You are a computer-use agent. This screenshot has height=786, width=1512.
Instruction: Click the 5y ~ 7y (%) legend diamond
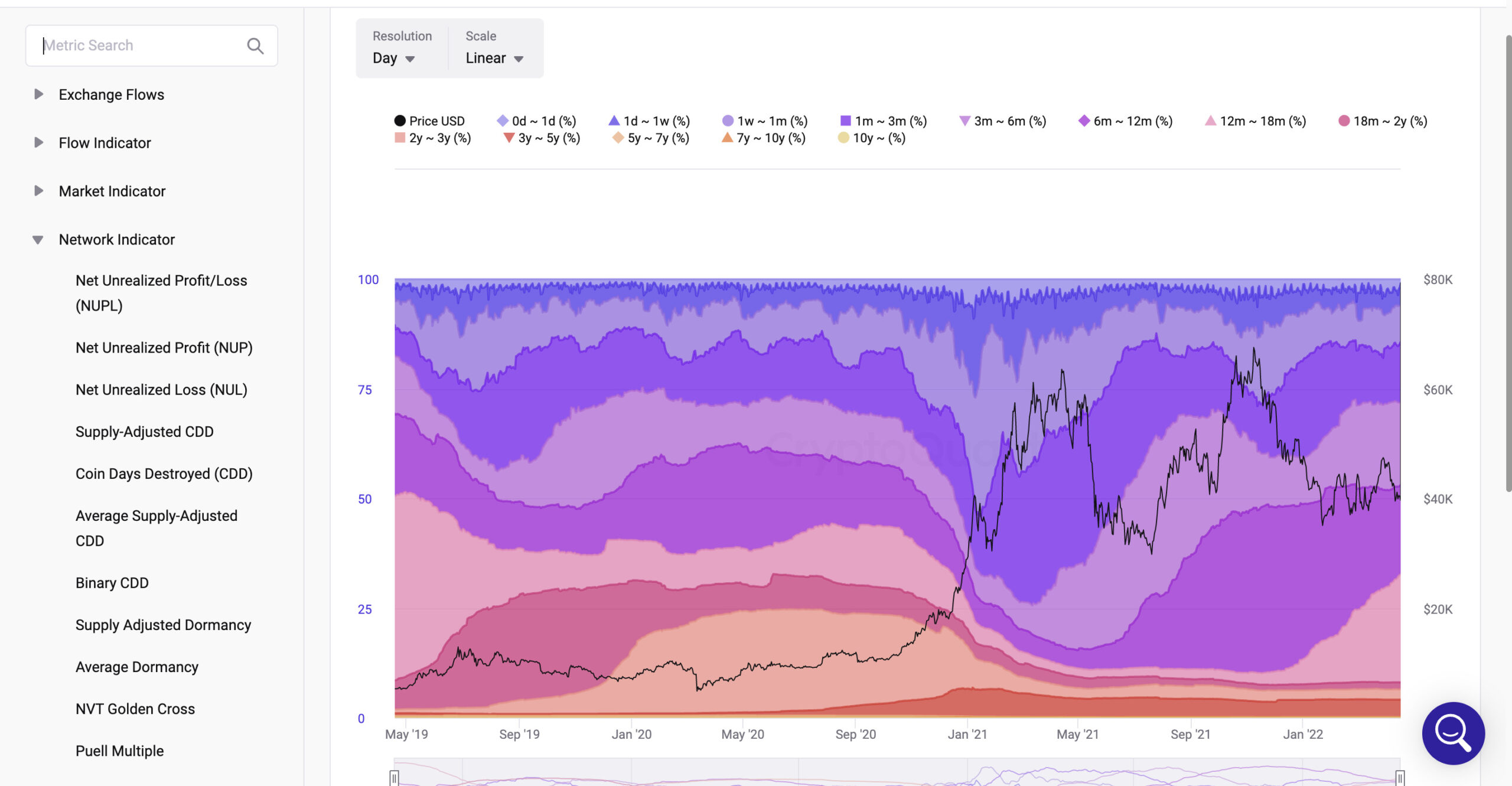tap(618, 138)
